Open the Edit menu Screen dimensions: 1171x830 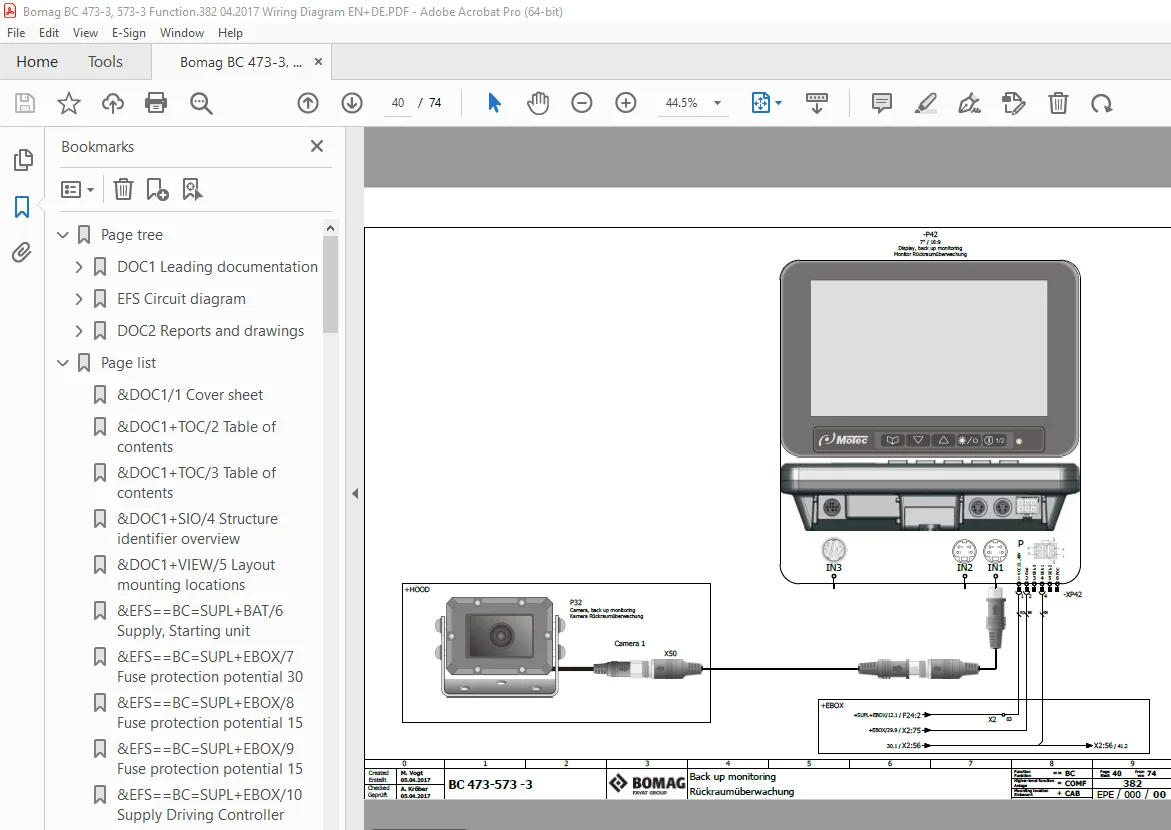(x=49, y=33)
